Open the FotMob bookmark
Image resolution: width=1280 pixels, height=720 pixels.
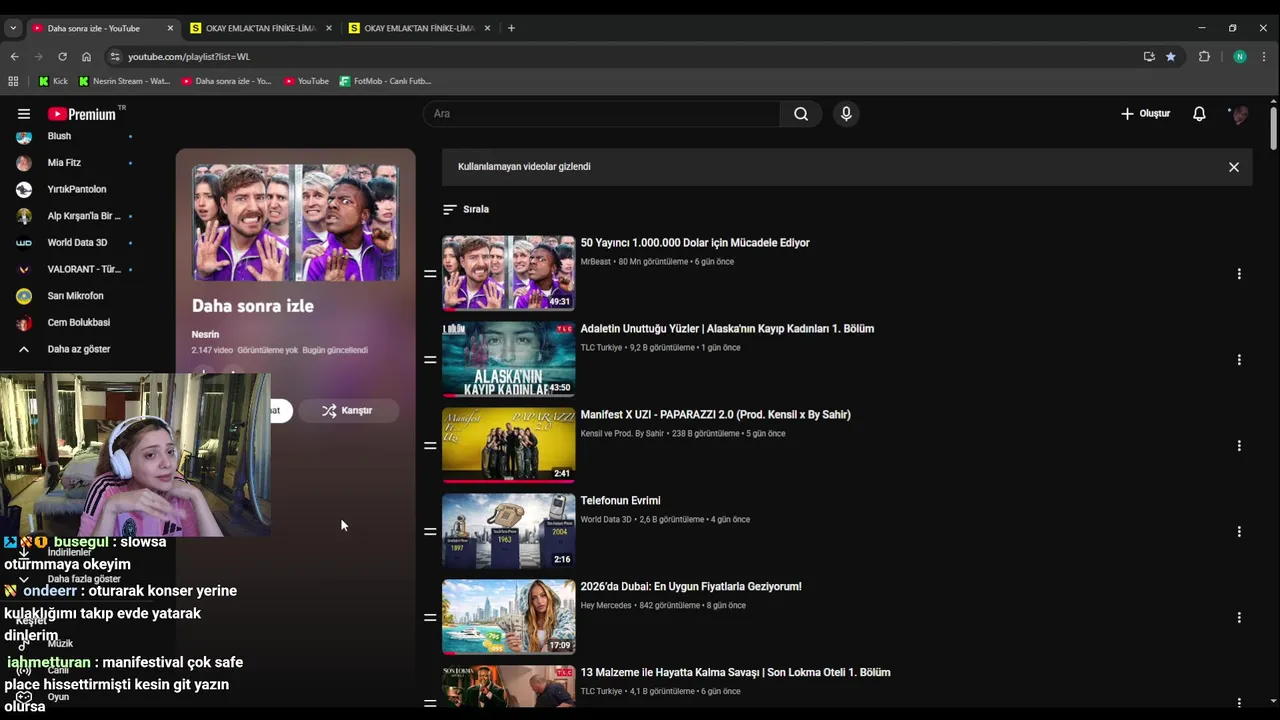click(x=385, y=81)
